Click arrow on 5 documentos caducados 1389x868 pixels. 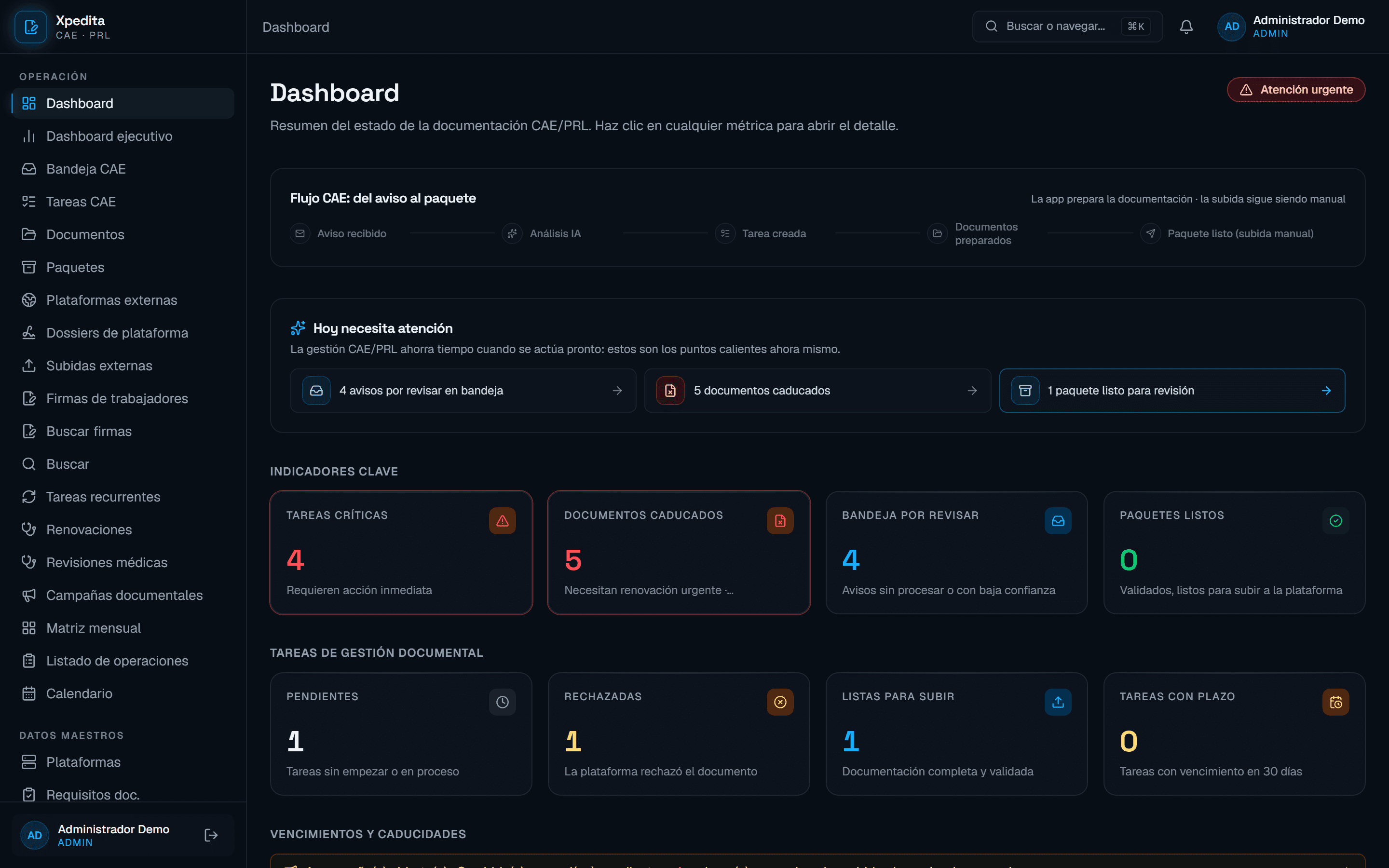(972, 391)
